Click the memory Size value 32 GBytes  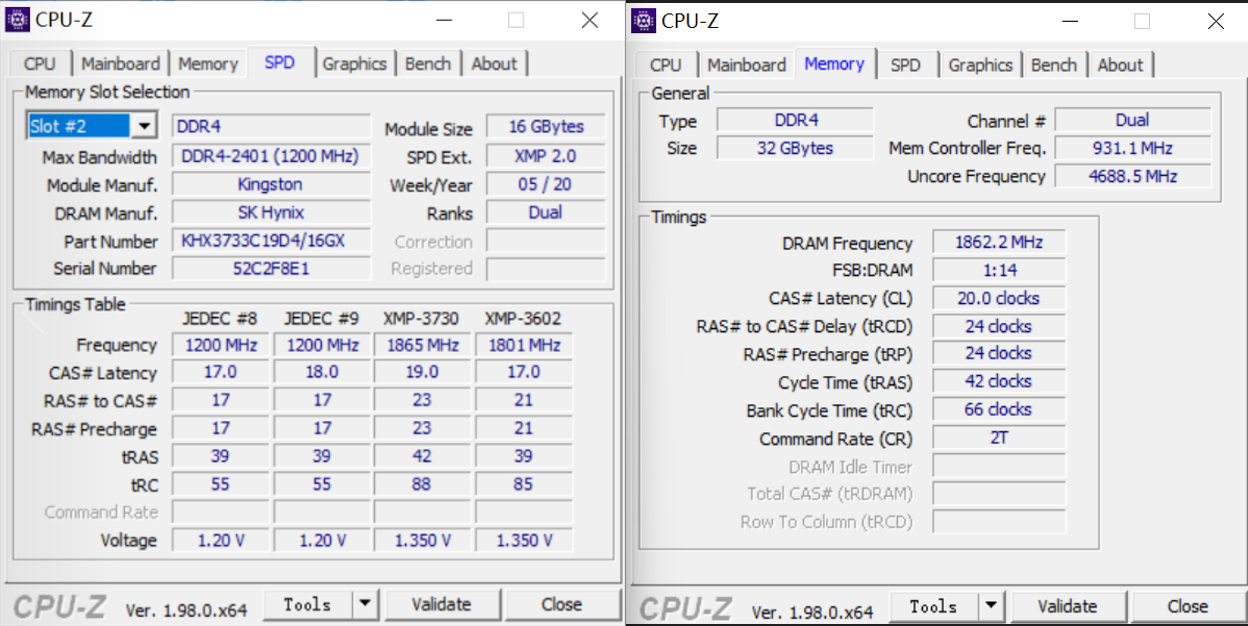pyautogui.click(x=796, y=148)
